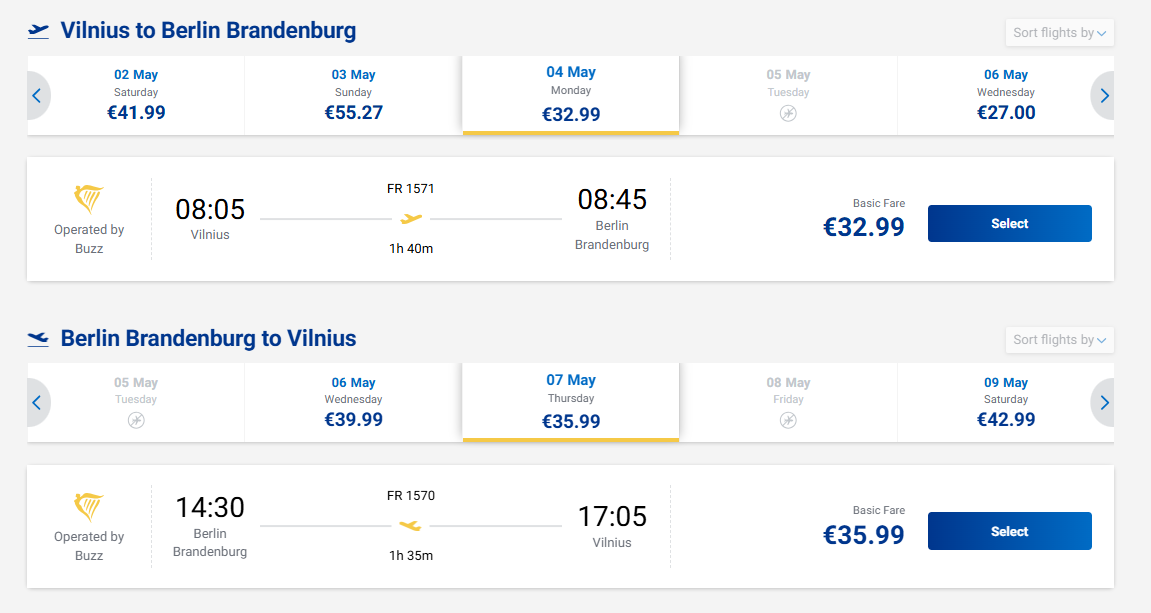This screenshot has width=1151, height=613.
Task: Click the yellow plane icon on FR 1570
Action: (411, 525)
